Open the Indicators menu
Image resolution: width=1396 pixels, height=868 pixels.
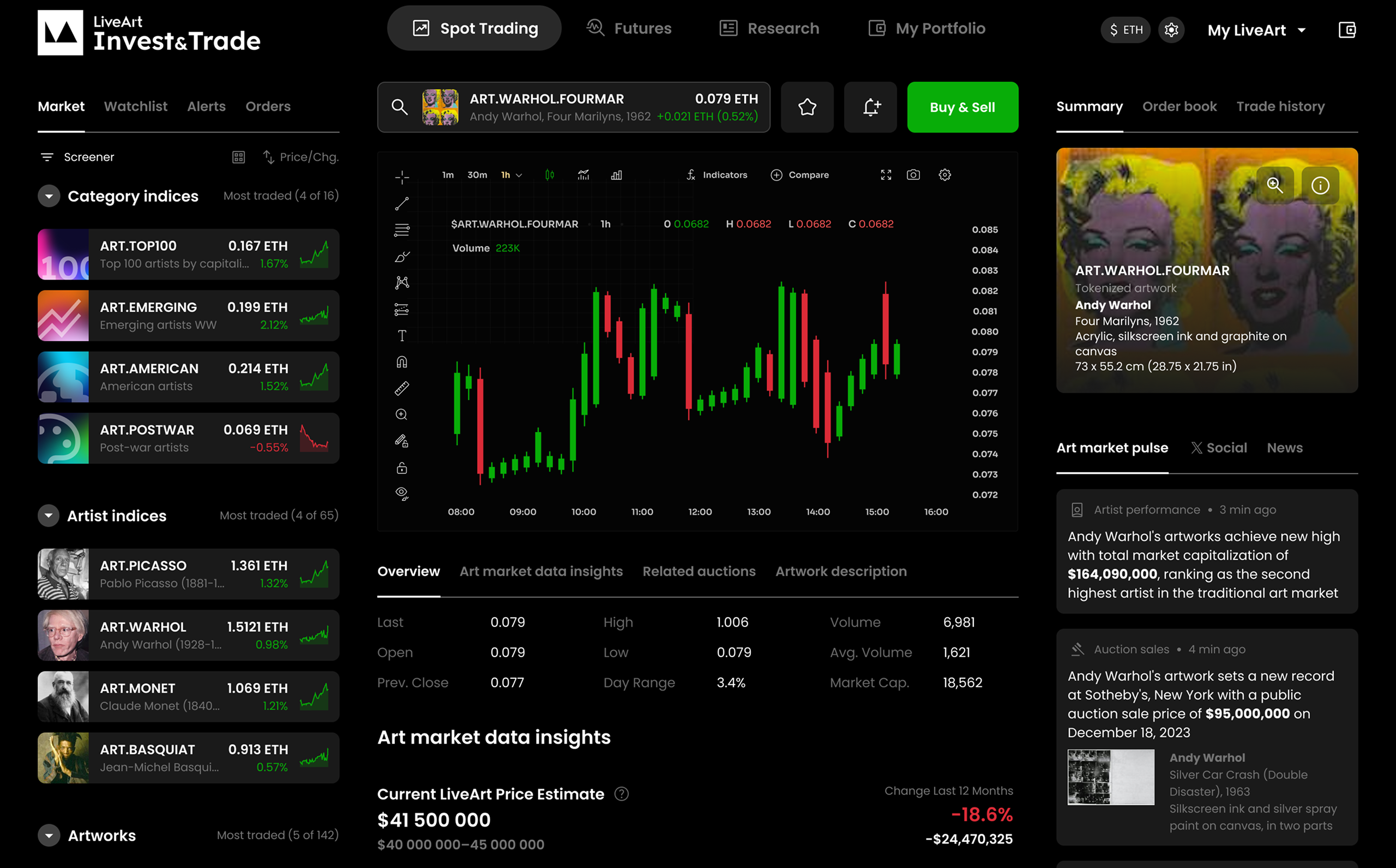click(717, 175)
